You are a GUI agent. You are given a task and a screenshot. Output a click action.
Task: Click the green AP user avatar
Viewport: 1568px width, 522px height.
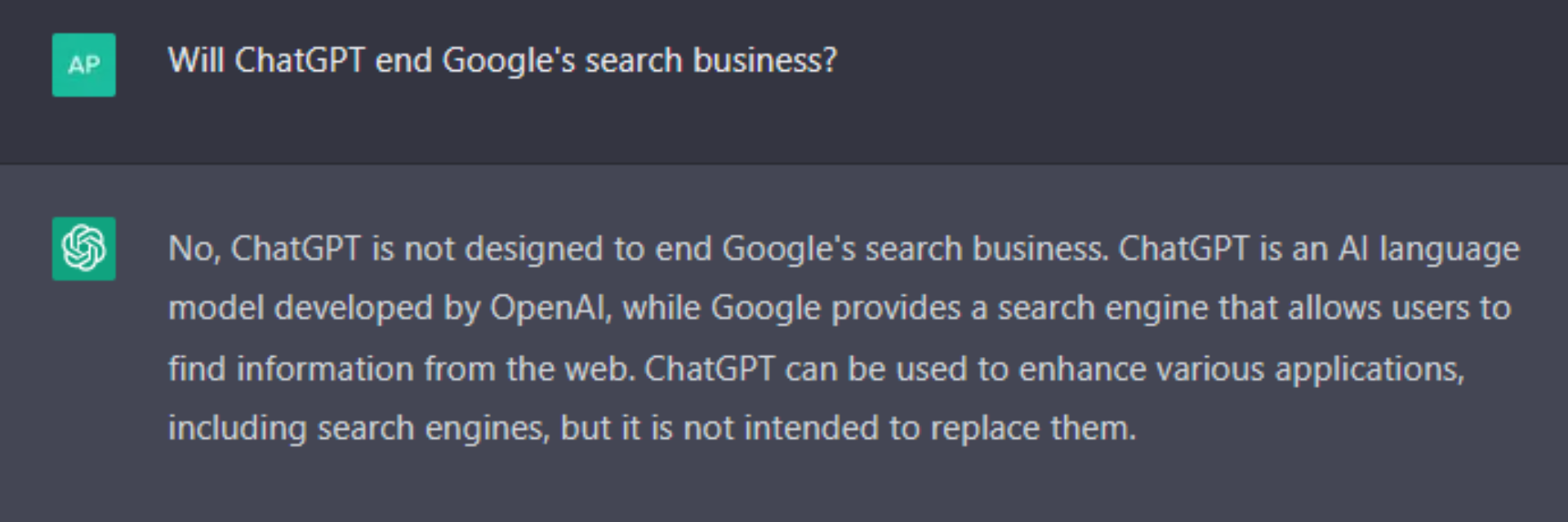point(83,65)
